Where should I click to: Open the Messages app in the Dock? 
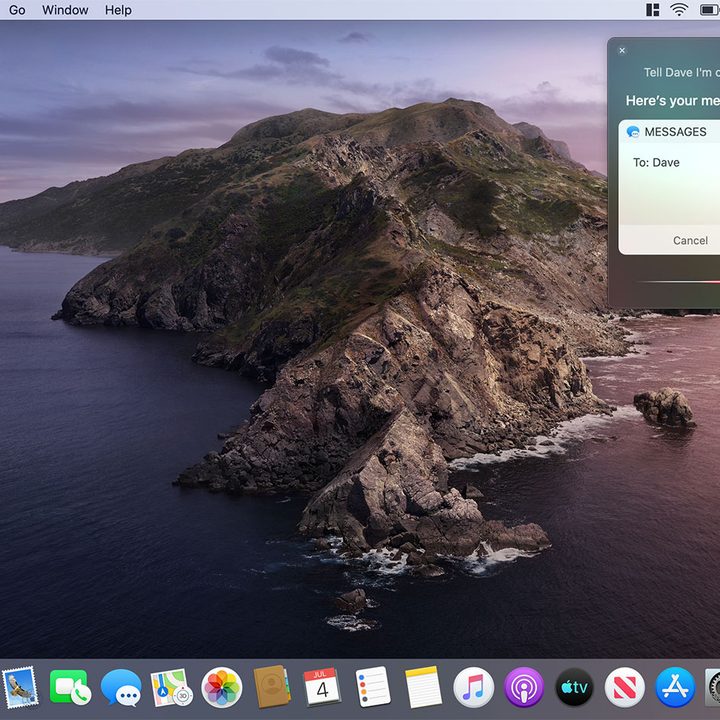121,687
